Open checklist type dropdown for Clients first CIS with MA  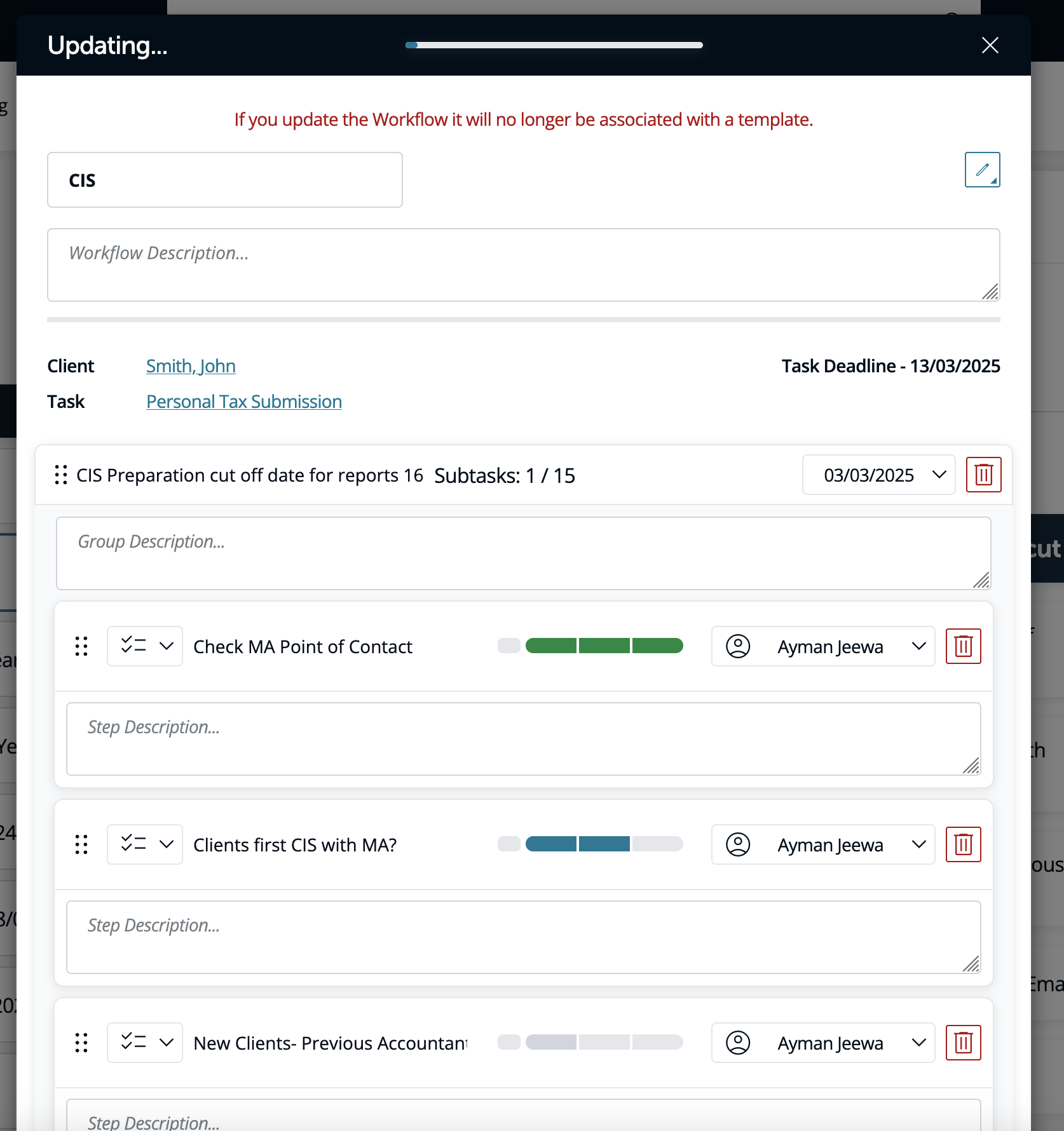(x=145, y=844)
